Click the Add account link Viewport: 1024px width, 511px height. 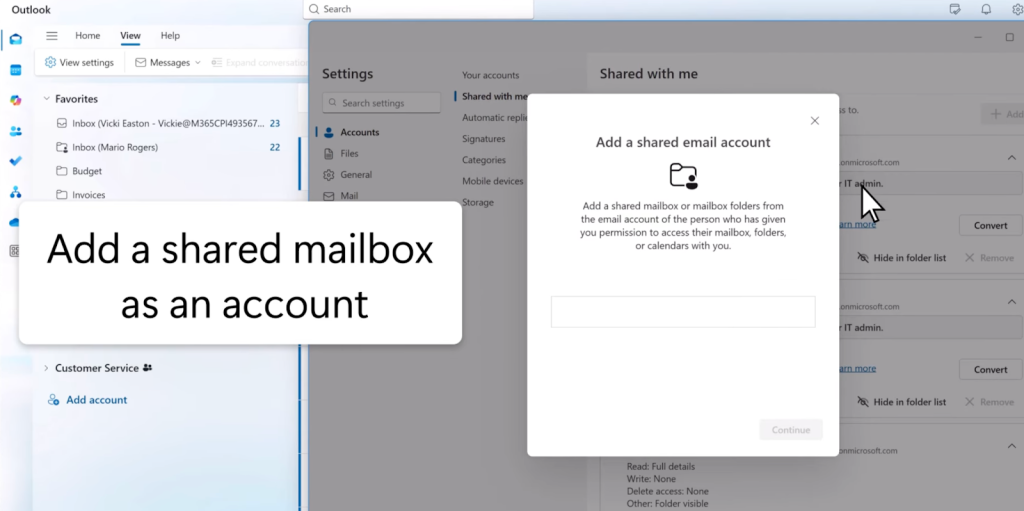[96, 400]
